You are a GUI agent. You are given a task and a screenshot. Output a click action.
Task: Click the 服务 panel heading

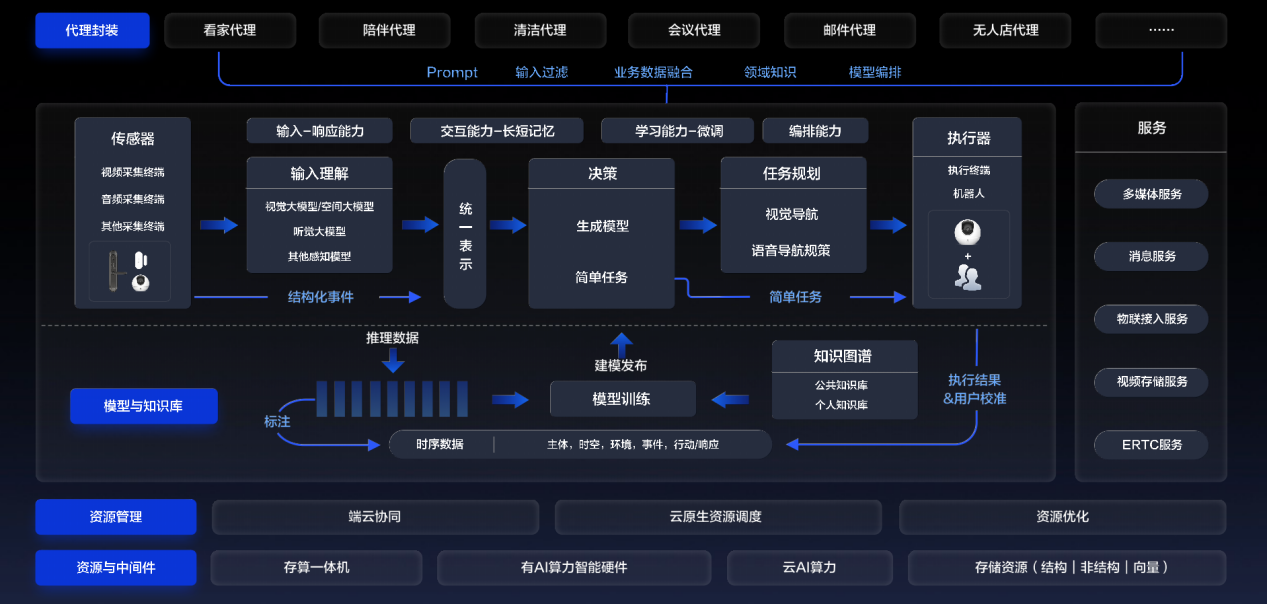(1152, 128)
